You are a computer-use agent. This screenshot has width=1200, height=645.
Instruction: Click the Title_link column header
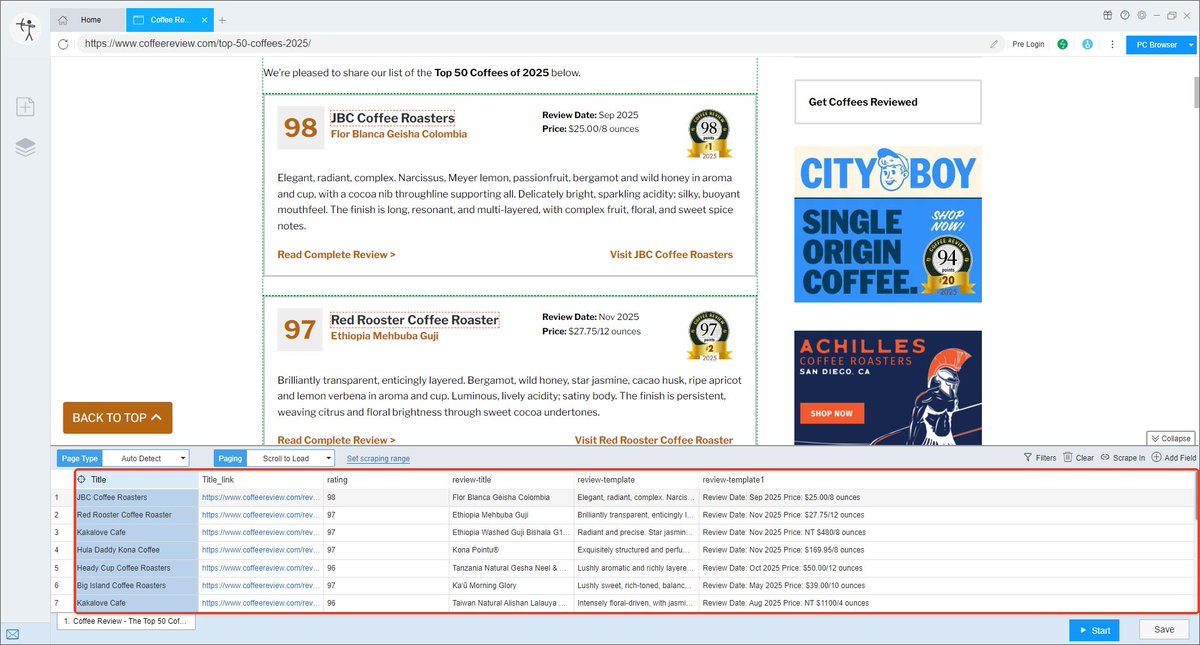261,480
